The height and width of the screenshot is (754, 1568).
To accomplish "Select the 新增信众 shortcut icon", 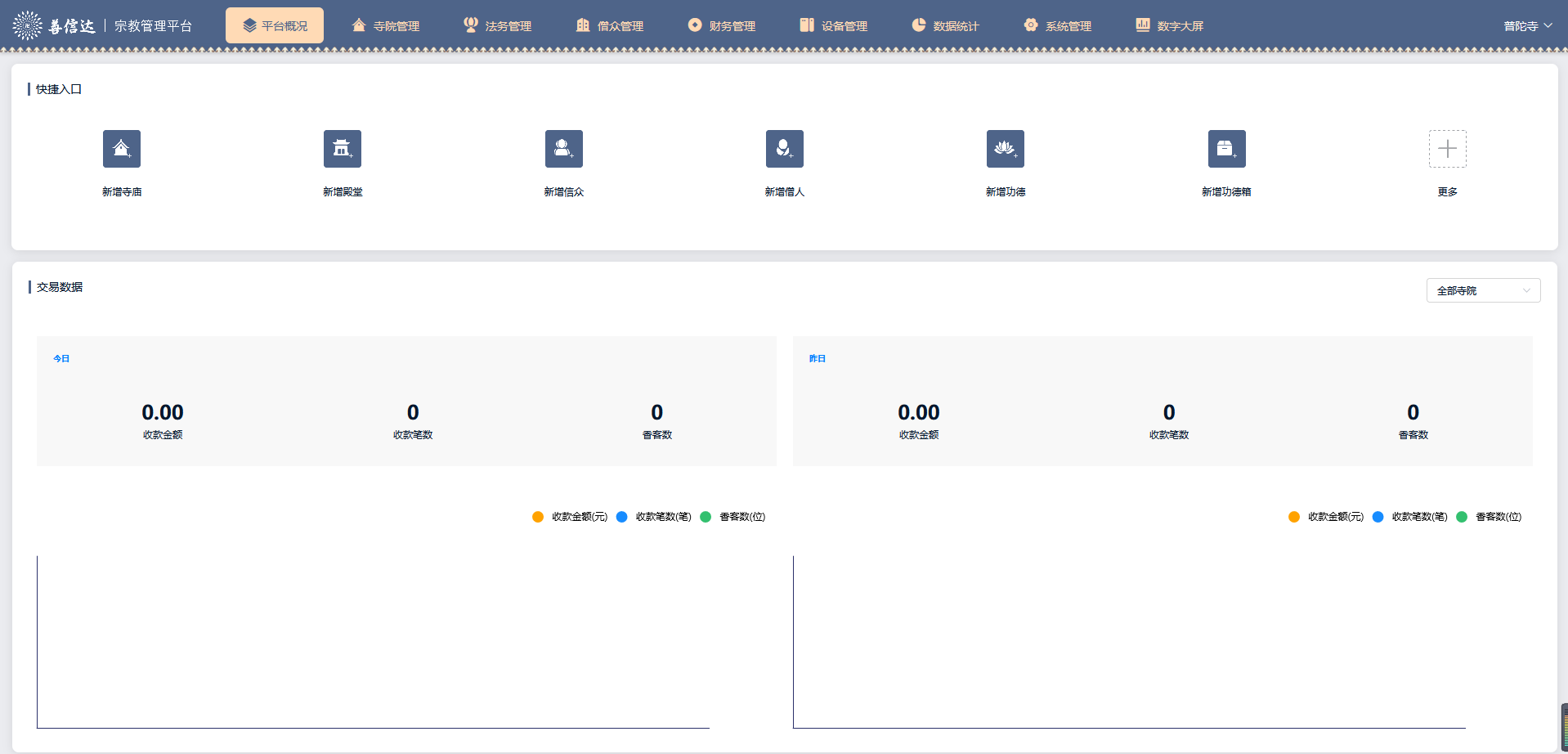I will (x=564, y=149).
